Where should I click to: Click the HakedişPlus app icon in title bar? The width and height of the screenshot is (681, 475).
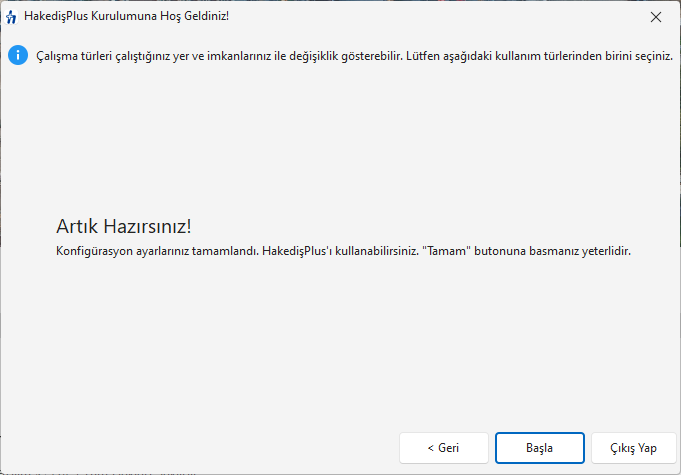tap(12, 17)
